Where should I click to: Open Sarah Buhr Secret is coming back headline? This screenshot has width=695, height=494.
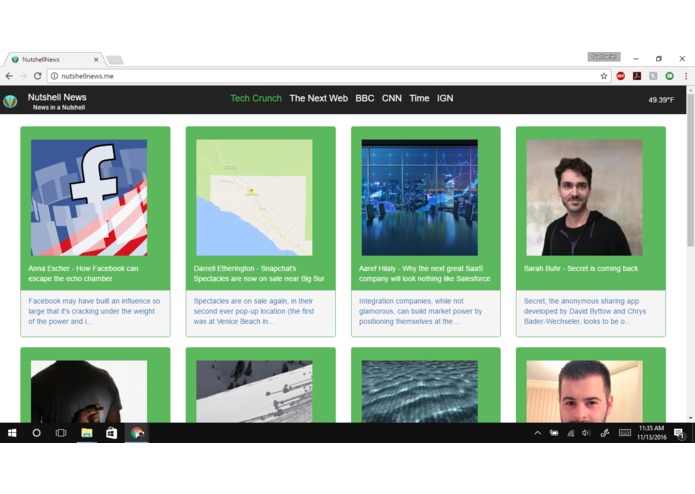(581, 268)
